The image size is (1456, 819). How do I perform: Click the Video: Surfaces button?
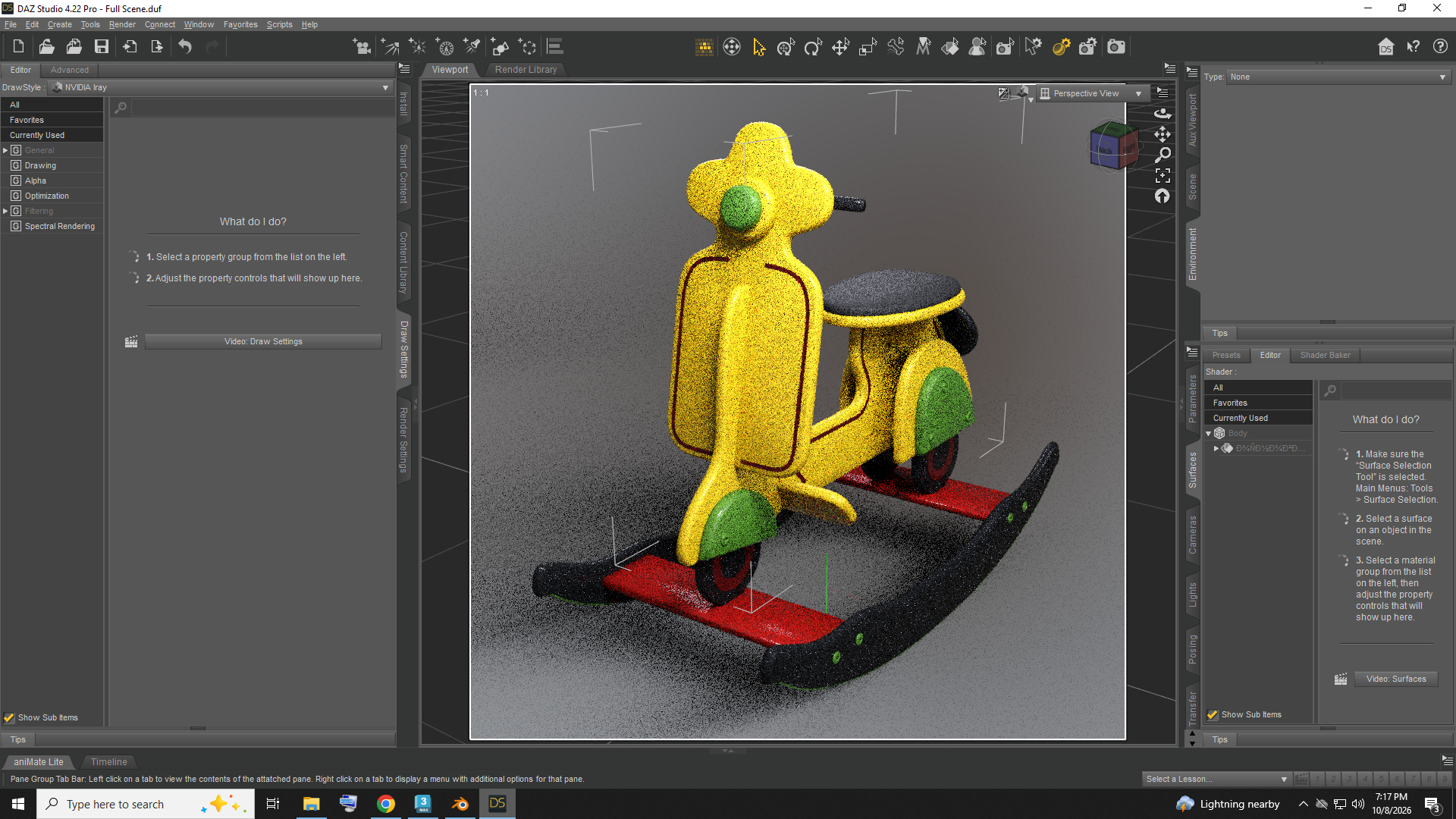coord(1396,679)
